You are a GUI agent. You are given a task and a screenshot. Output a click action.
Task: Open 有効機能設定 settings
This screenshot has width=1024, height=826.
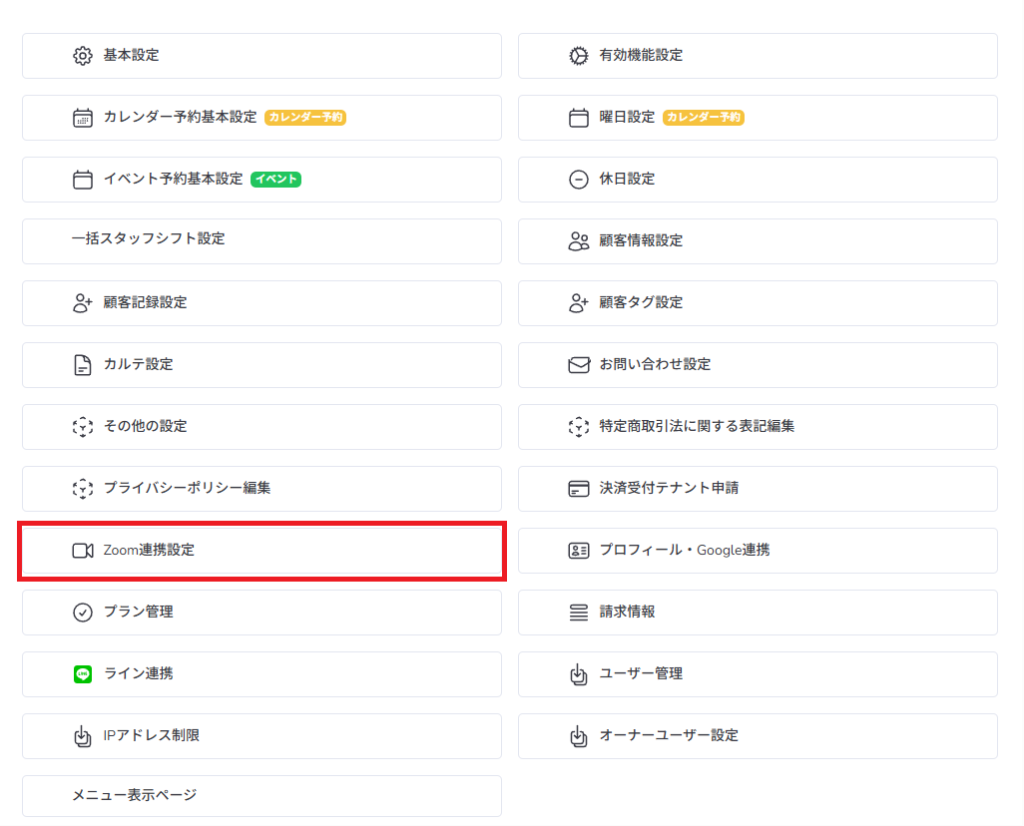click(x=640, y=56)
